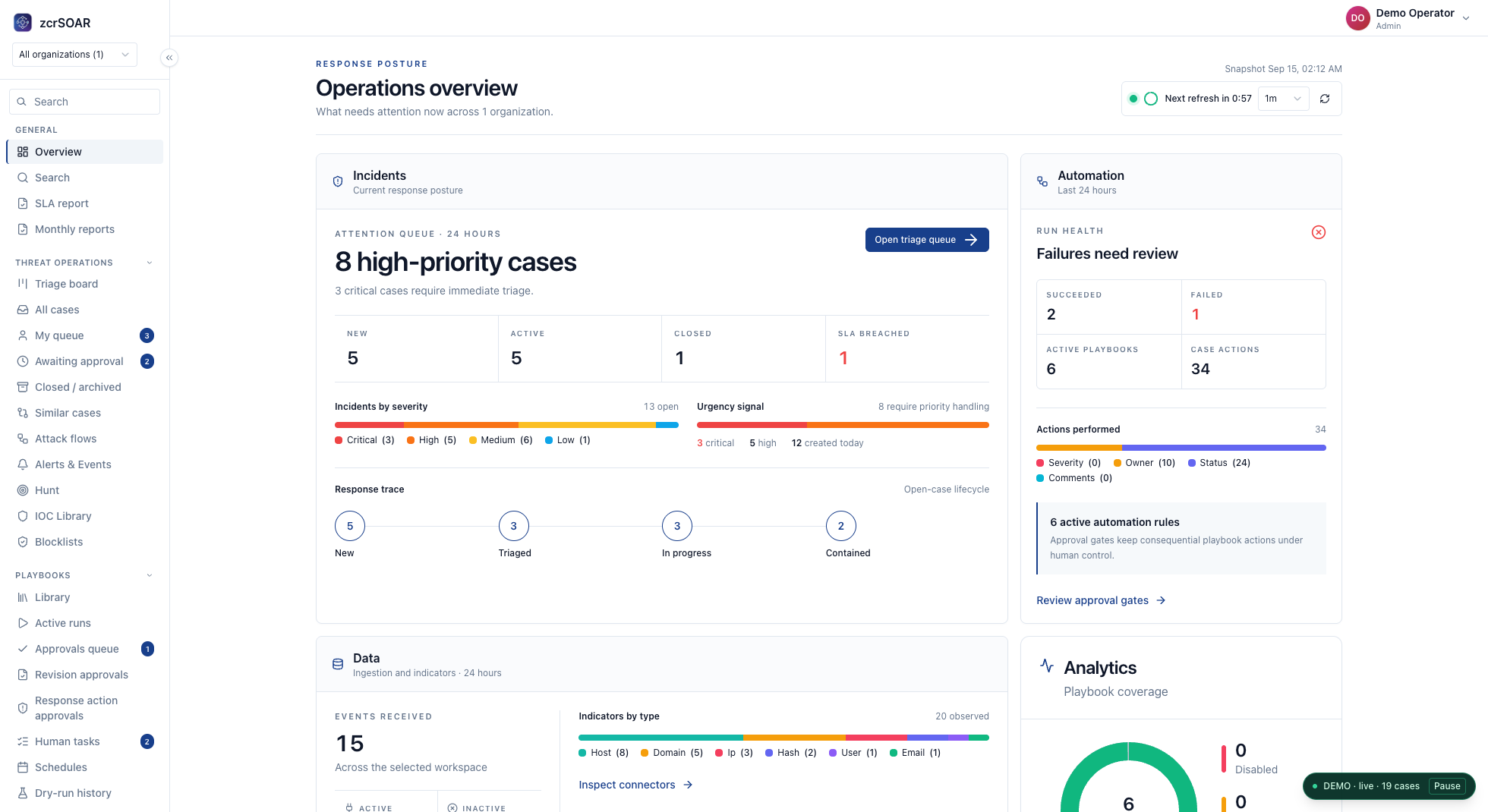Click the Open triage queue button
This screenshot has width=1488, height=812.
(927, 240)
